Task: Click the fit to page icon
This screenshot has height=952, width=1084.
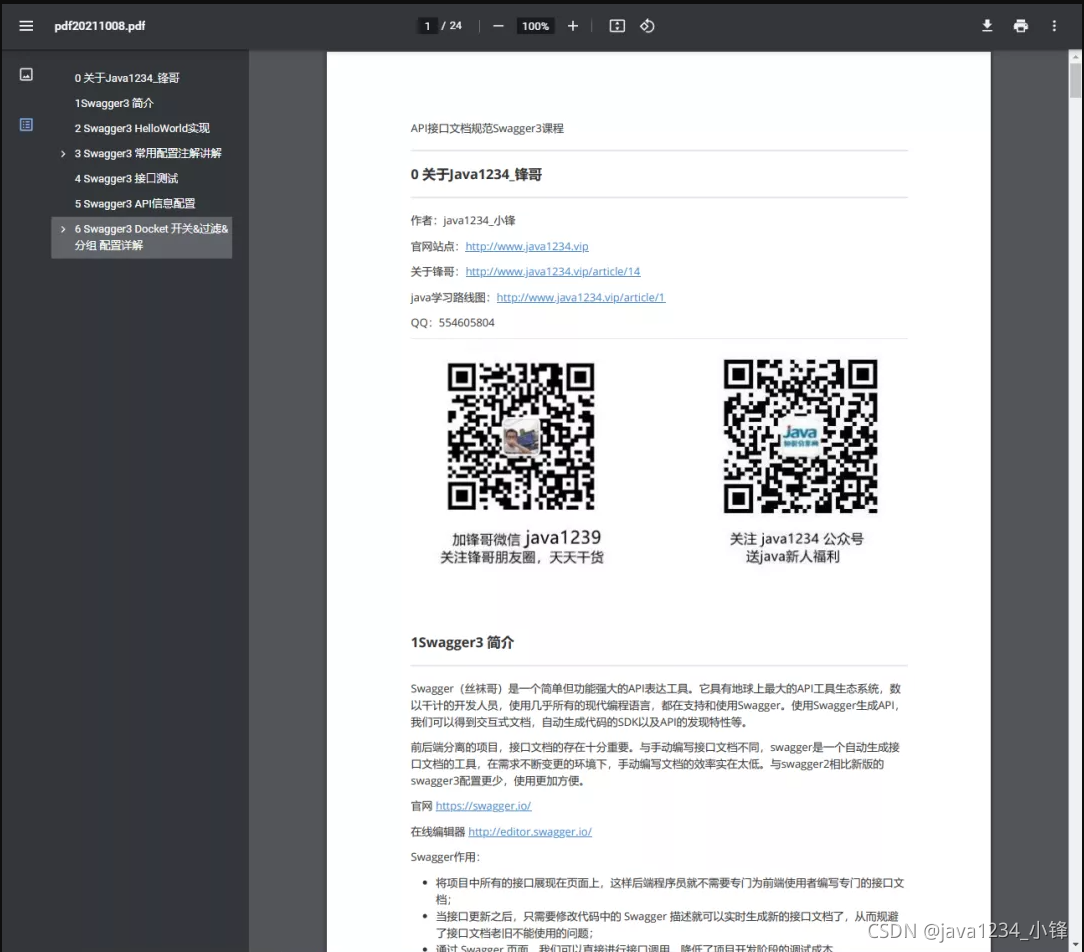Action: pos(617,26)
